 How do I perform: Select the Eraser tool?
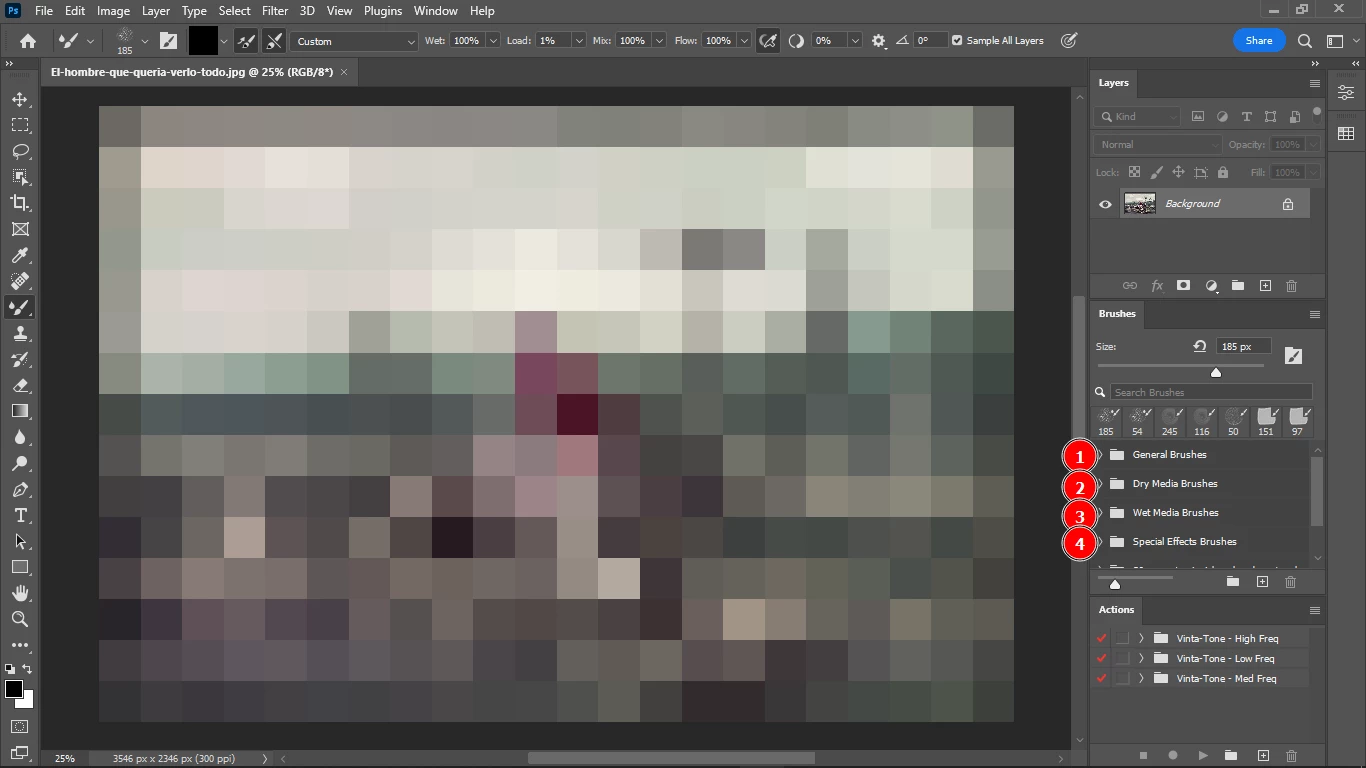tap(20, 386)
